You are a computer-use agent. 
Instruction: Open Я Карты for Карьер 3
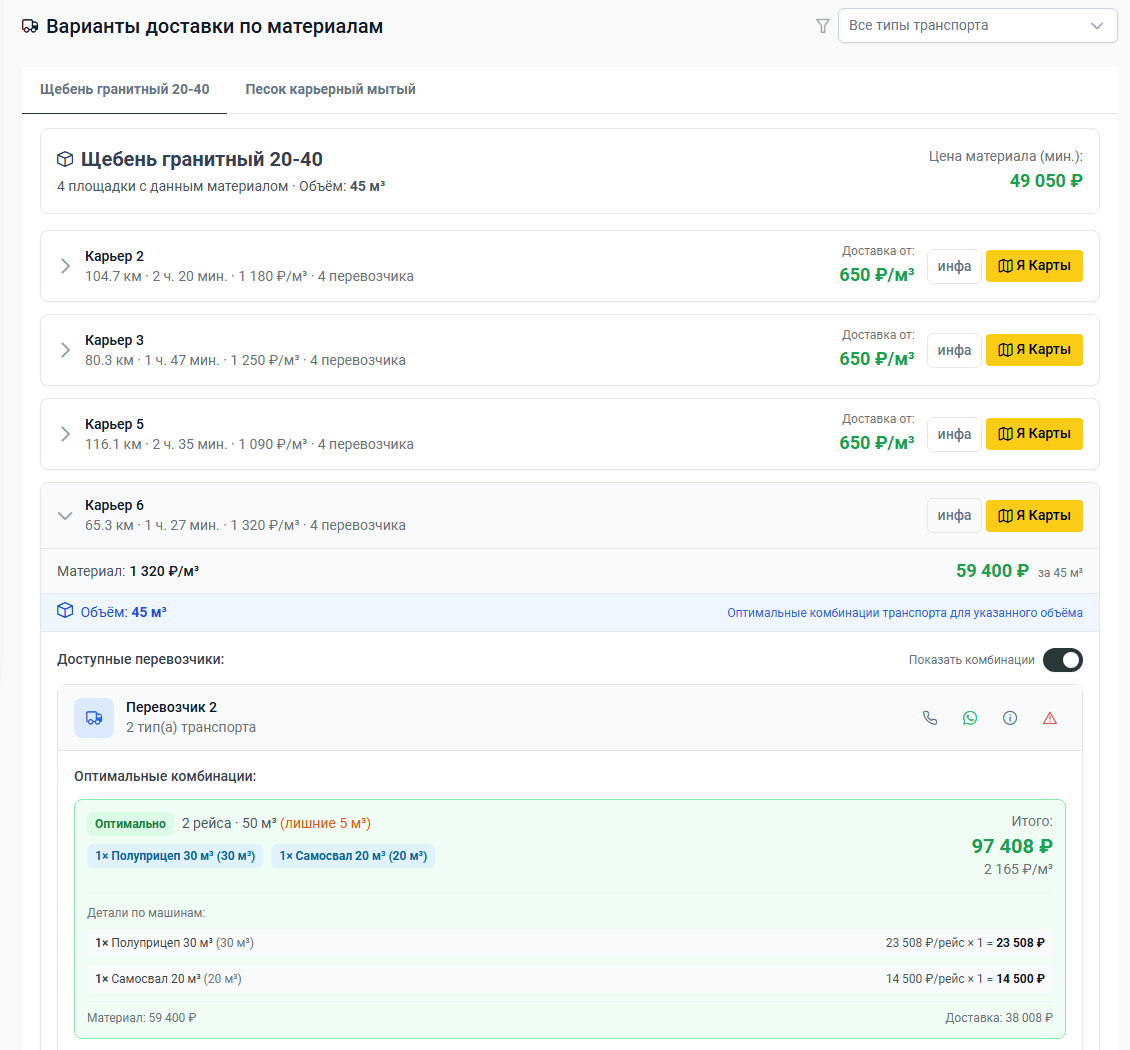[1034, 350]
